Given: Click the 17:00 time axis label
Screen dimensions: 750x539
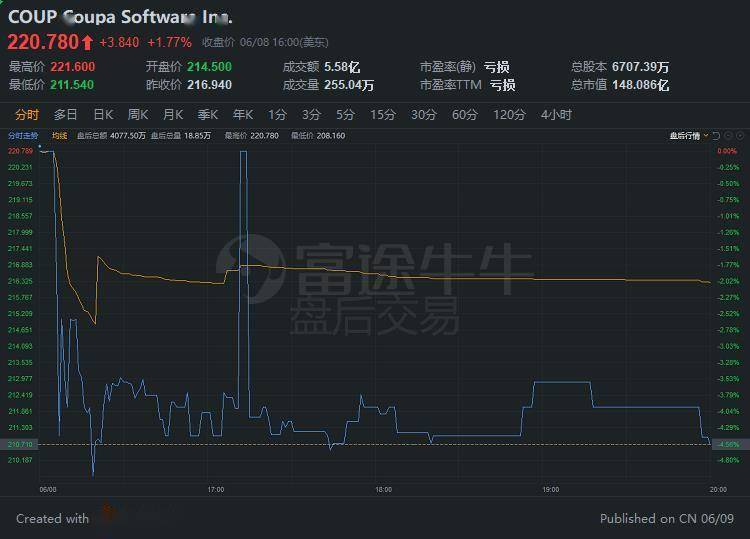Looking at the screenshot, I should click(x=216, y=489).
